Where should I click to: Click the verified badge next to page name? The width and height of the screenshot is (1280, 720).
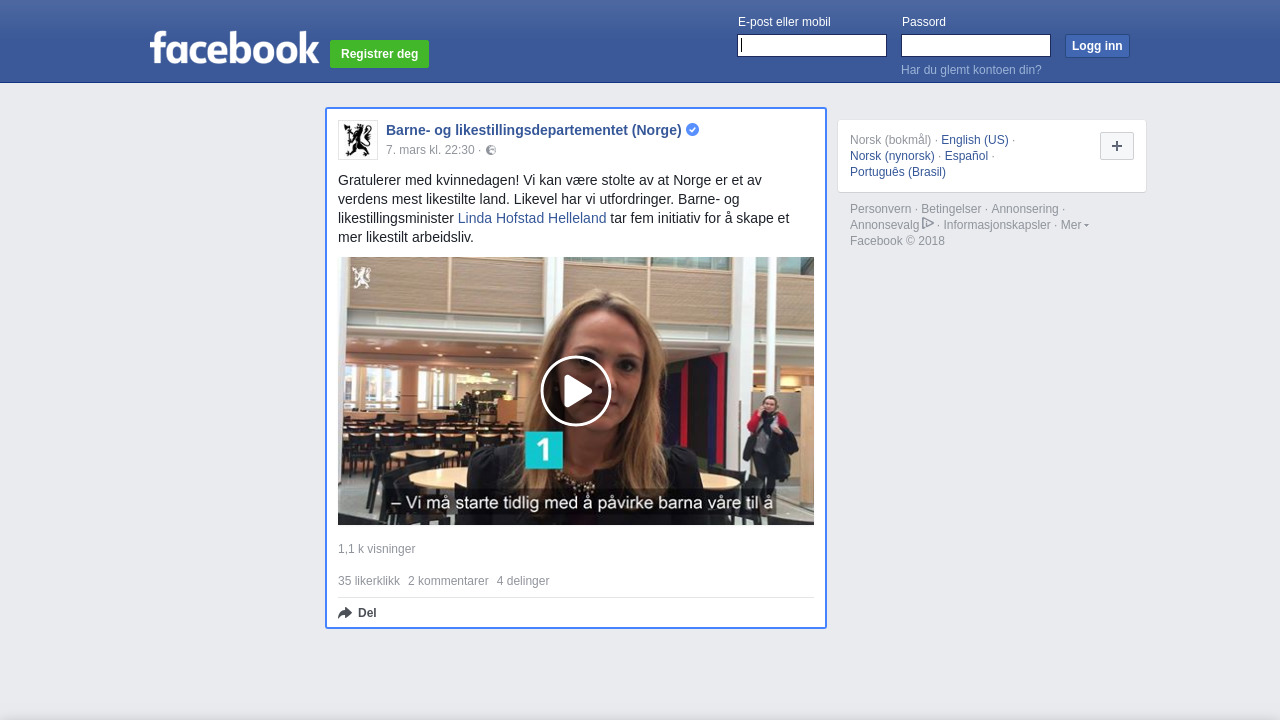coord(692,130)
